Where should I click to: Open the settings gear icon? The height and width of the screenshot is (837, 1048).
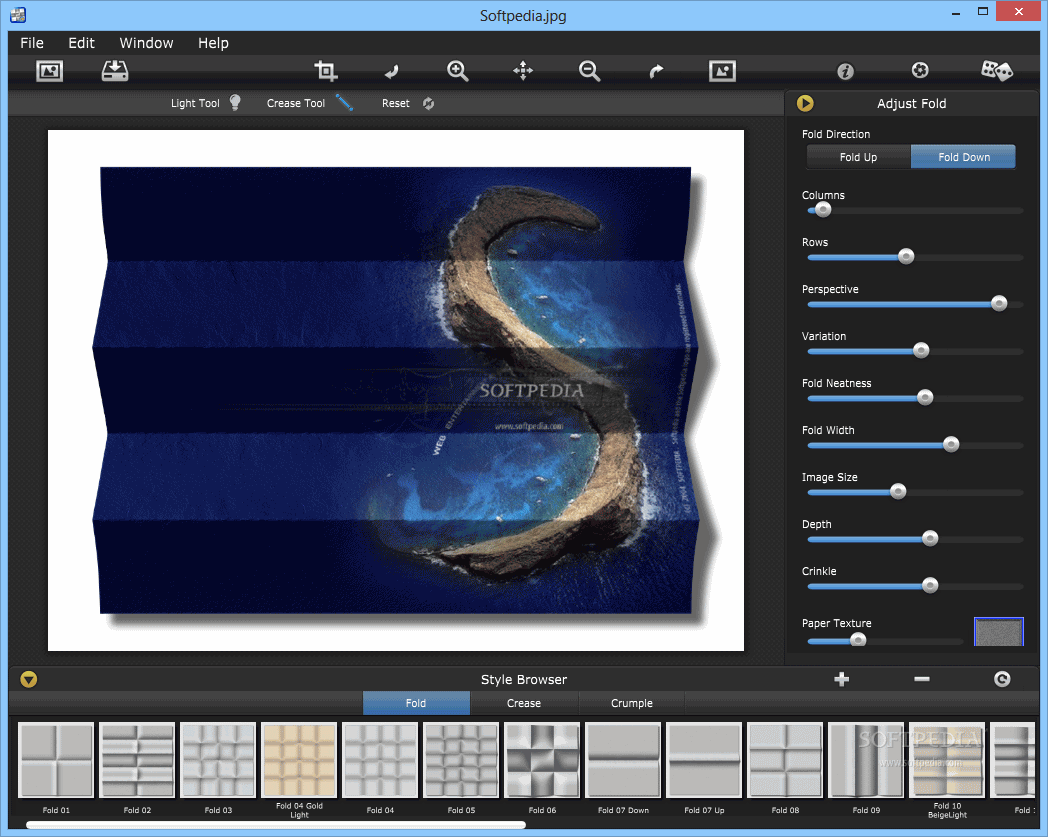click(x=920, y=70)
